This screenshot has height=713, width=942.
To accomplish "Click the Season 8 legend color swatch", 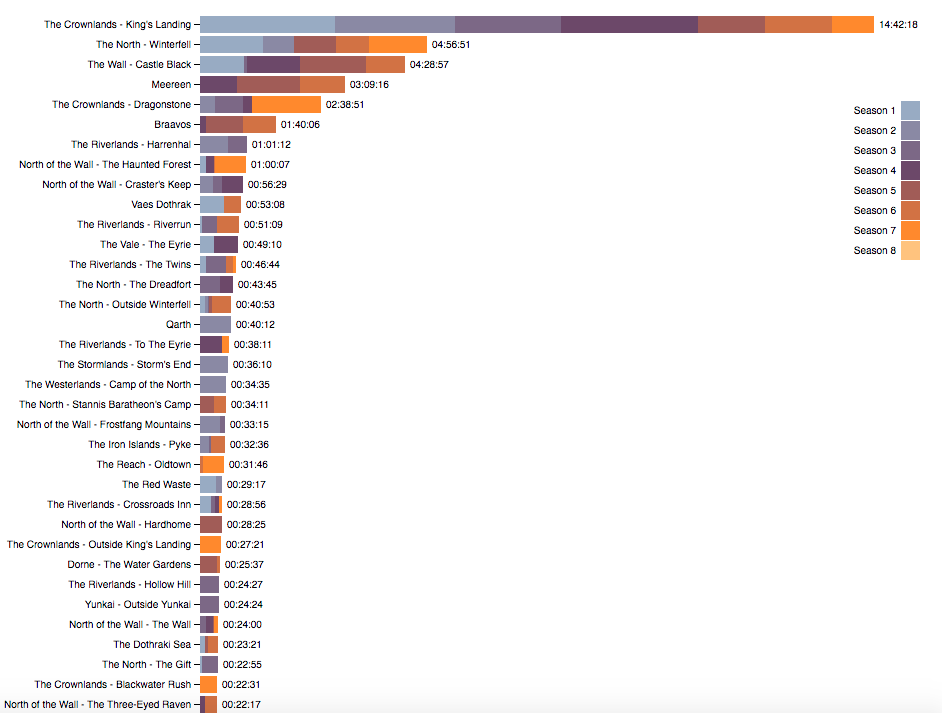I will click(910, 250).
